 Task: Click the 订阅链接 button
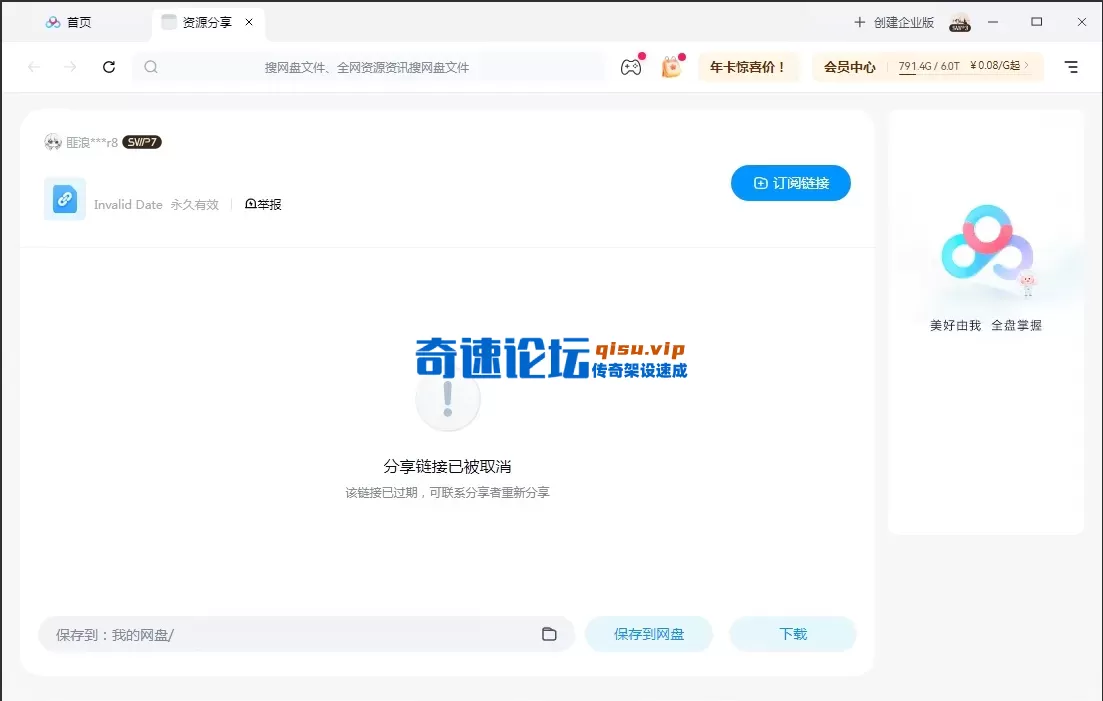tap(790, 183)
